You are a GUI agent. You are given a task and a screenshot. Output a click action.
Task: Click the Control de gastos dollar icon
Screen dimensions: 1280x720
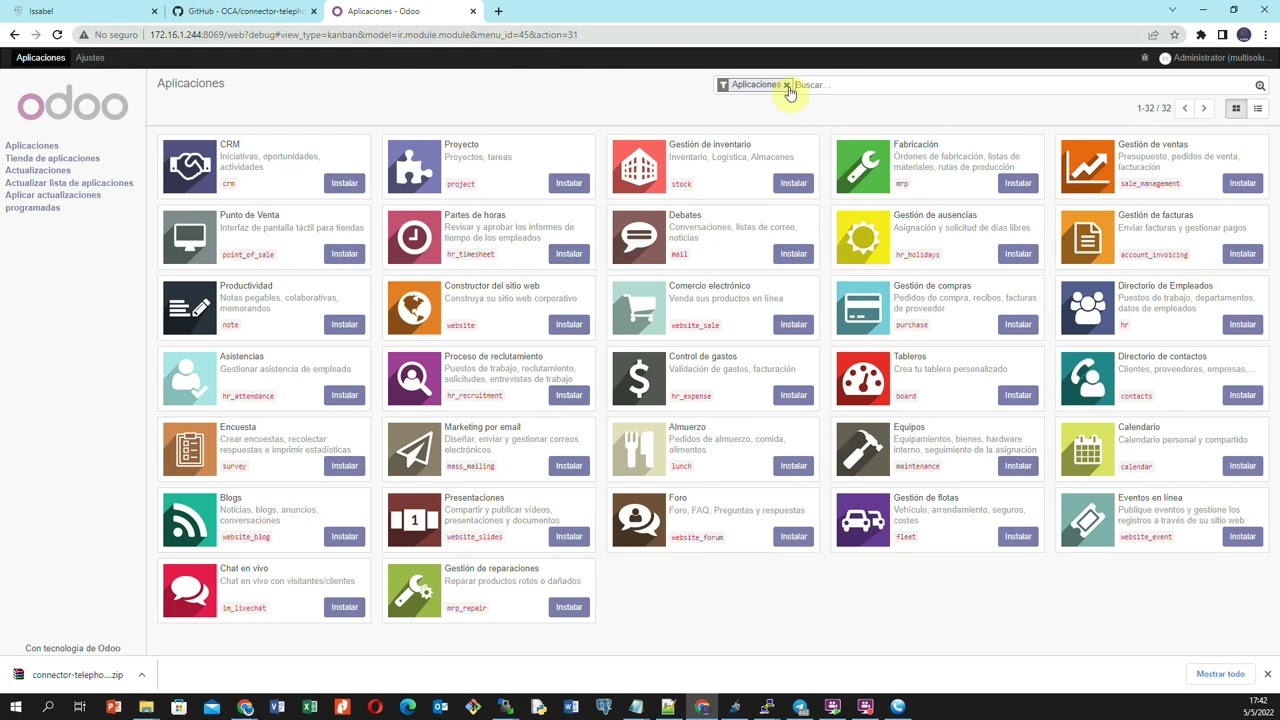click(639, 378)
